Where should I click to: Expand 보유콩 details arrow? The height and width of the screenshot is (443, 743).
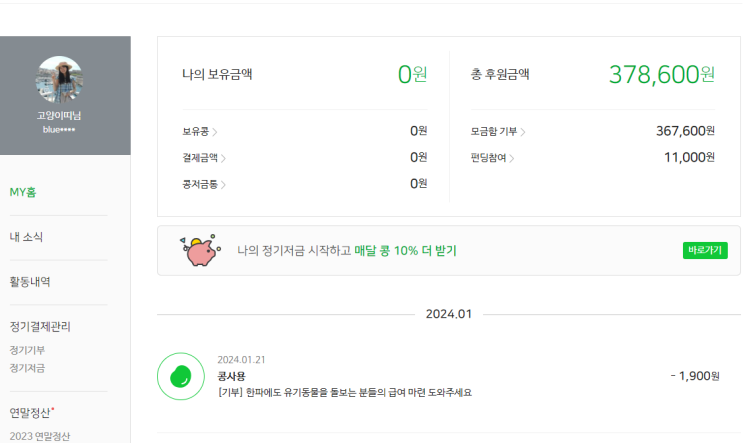point(215,131)
